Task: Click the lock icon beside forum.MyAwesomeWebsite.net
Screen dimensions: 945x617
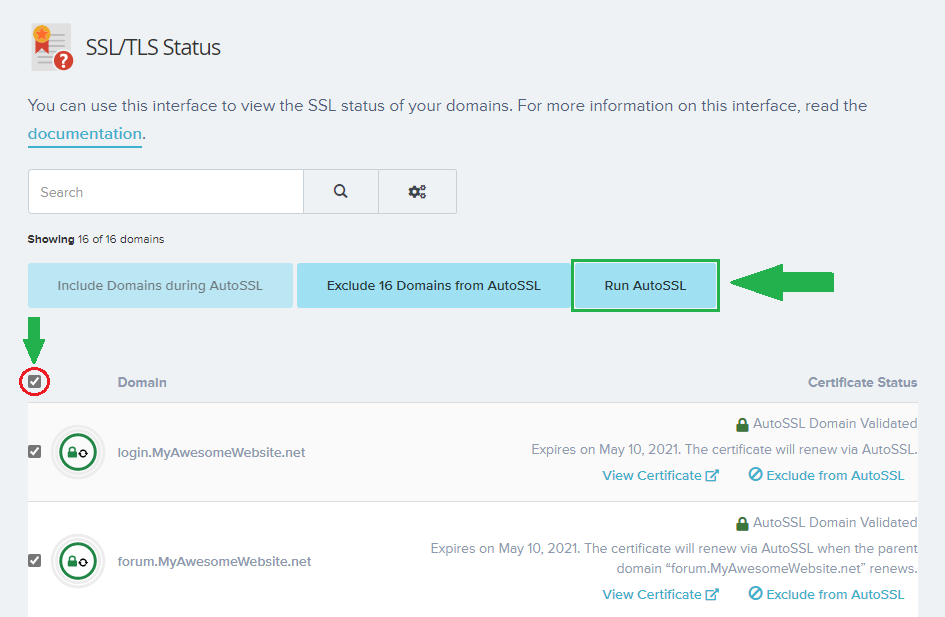Action: (x=77, y=561)
